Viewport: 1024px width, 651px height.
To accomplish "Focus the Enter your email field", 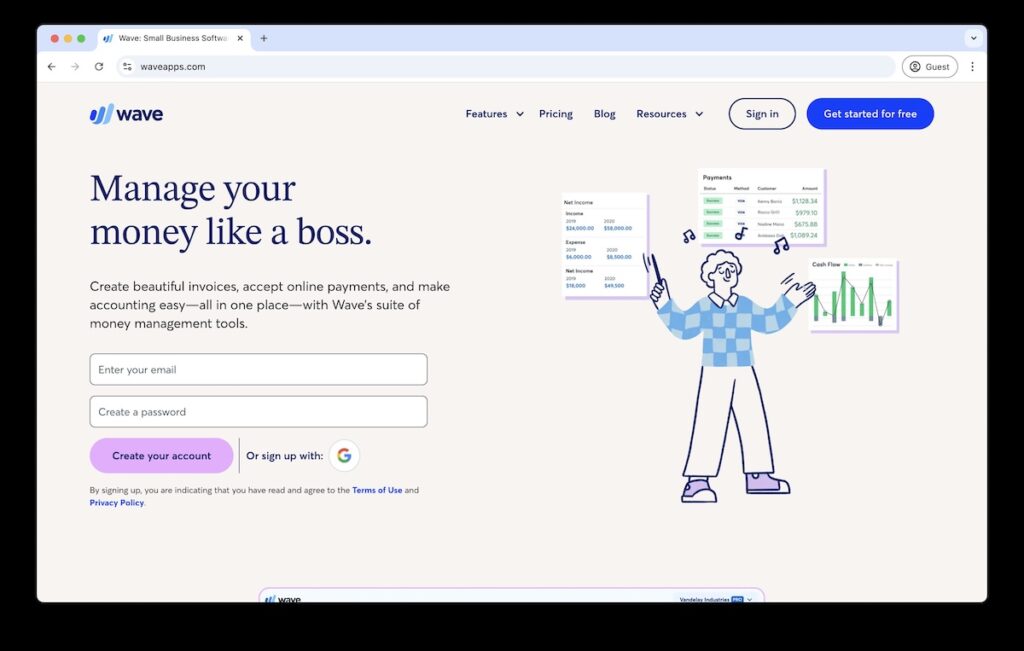I will click(258, 369).
